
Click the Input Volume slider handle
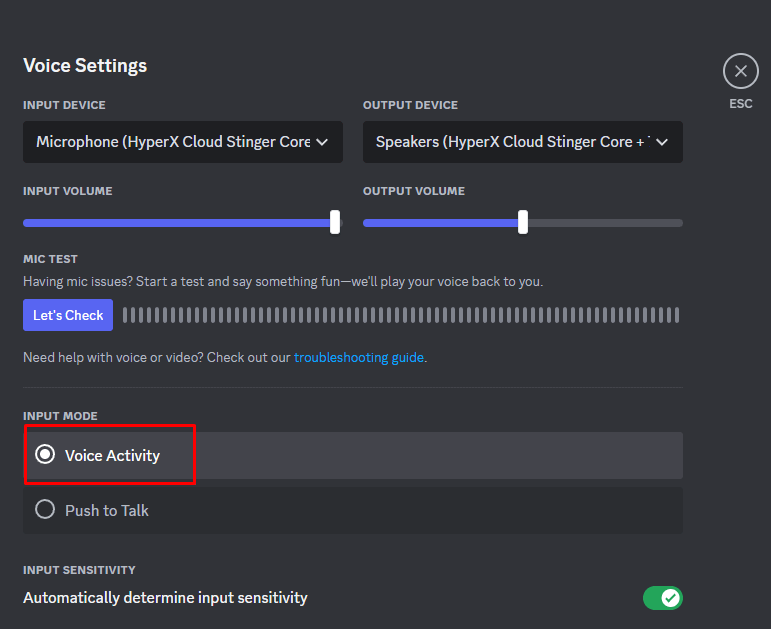pyautogui.click(x=335, y=222)
